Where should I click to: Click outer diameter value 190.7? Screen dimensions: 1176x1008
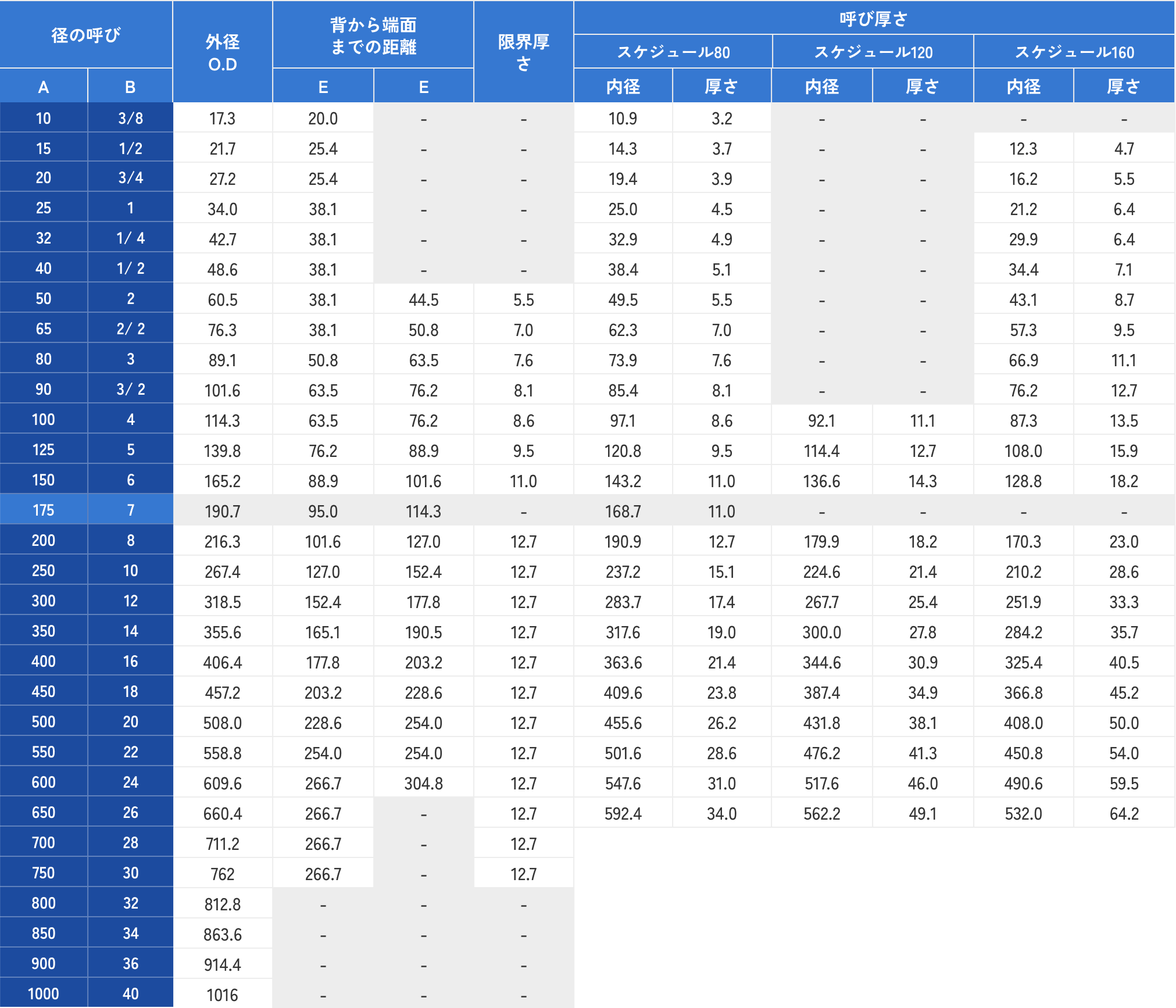pyautogui.click(x=222, y=512)
